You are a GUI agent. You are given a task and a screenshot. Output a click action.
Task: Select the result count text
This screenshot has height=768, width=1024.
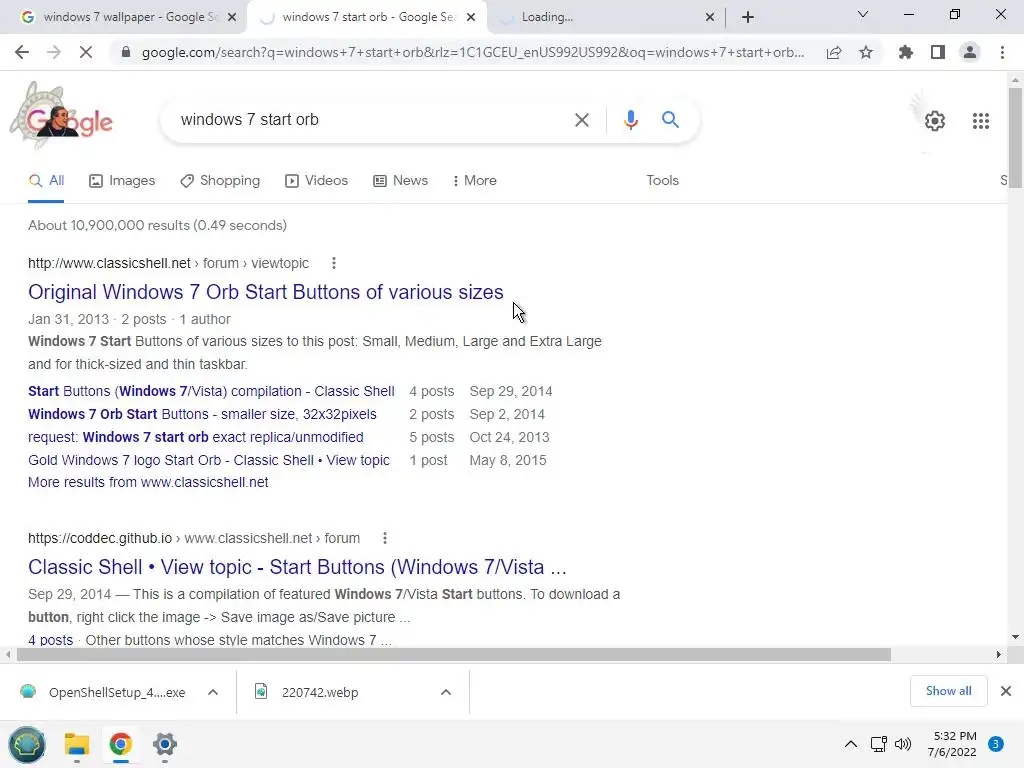tap(157, 225)
